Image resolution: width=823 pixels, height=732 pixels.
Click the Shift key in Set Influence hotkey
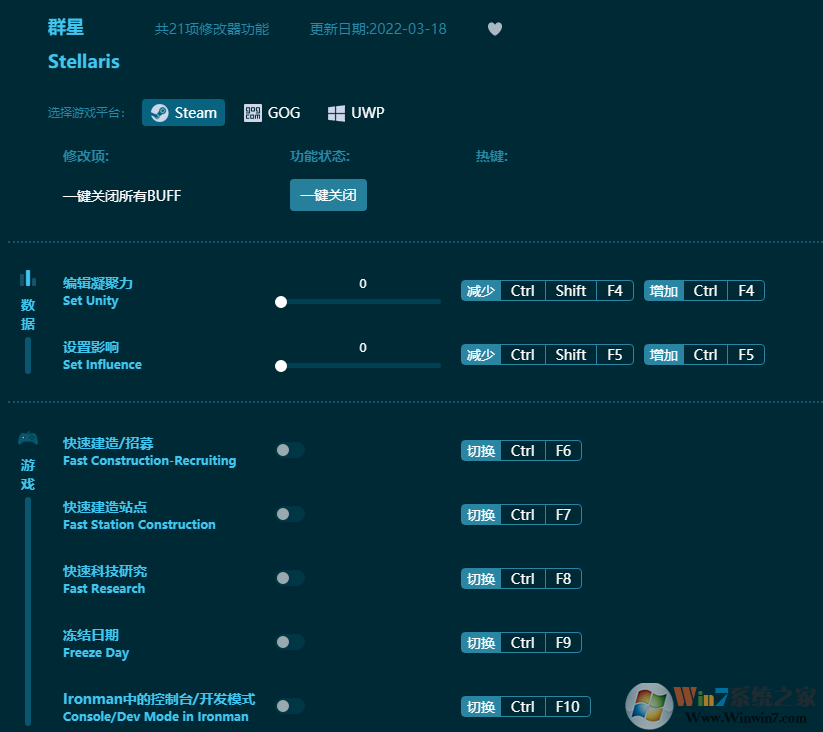[571, 355]
